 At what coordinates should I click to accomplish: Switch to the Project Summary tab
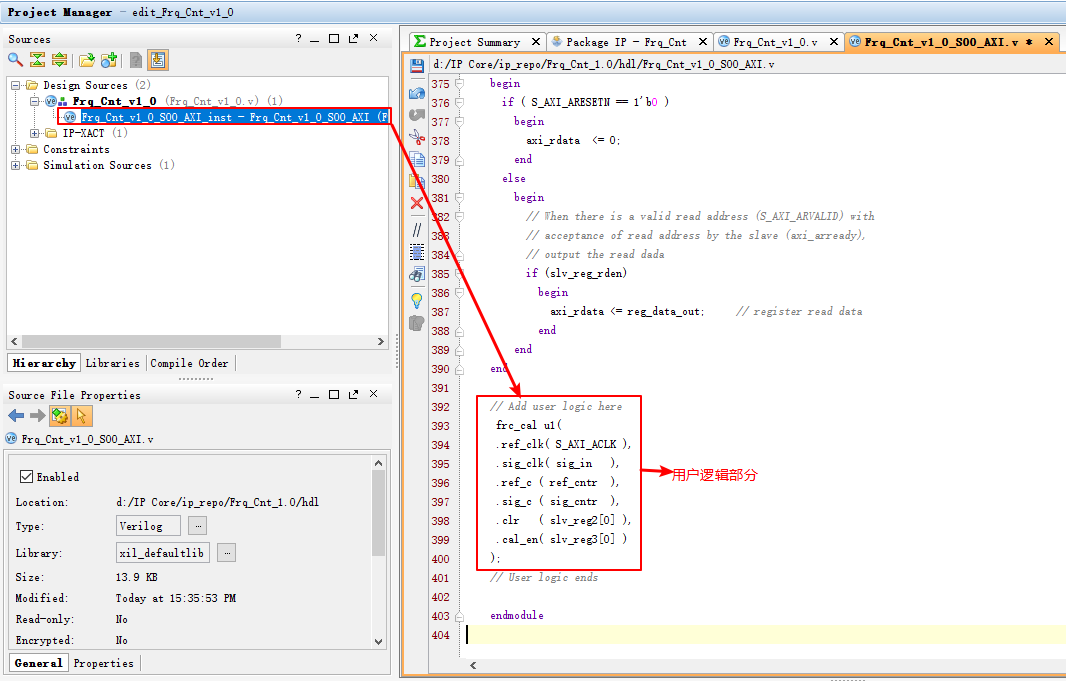(474, 42)
